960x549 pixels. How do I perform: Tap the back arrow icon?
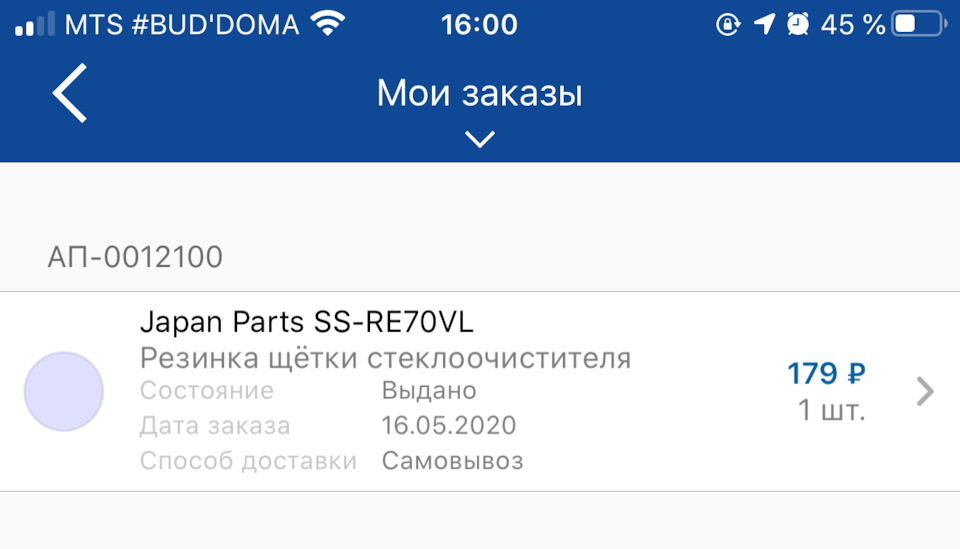coord(70,93)
